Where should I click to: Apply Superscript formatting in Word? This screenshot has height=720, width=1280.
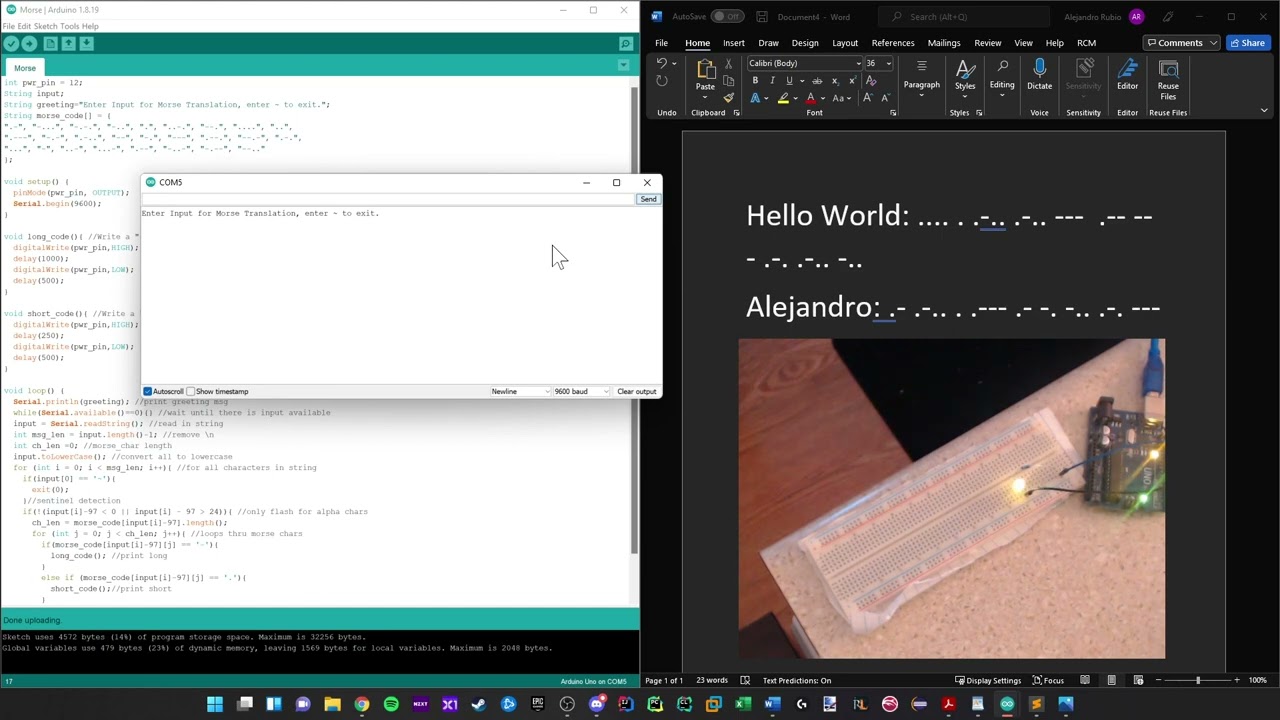[852, 81]
